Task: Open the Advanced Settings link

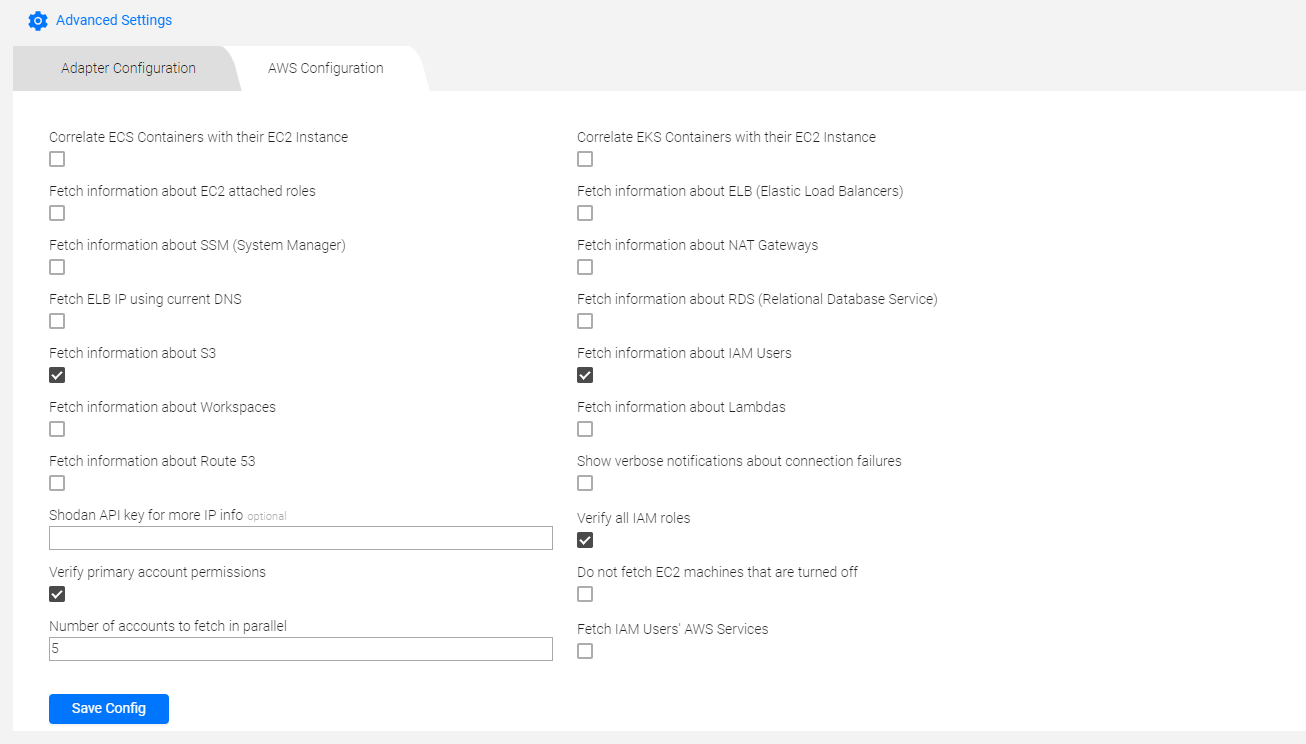Action: 114,20
